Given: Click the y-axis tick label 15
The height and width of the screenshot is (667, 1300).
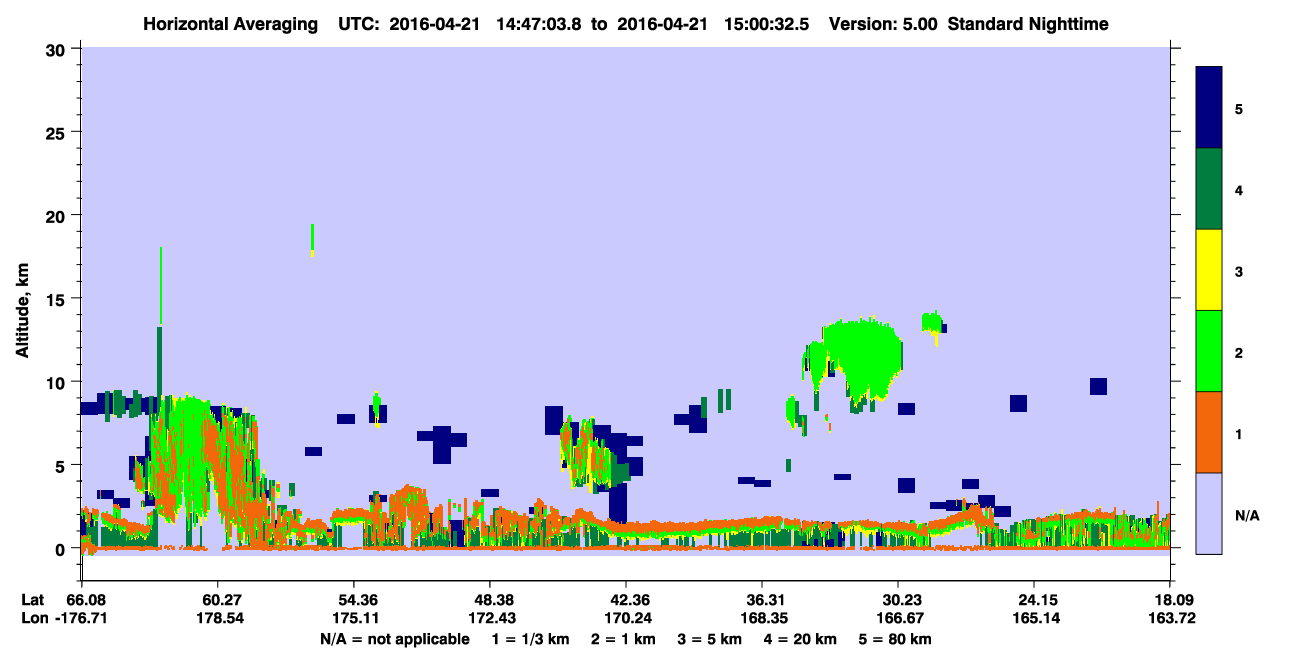Looking at the screenshot, I should point(58,299).
